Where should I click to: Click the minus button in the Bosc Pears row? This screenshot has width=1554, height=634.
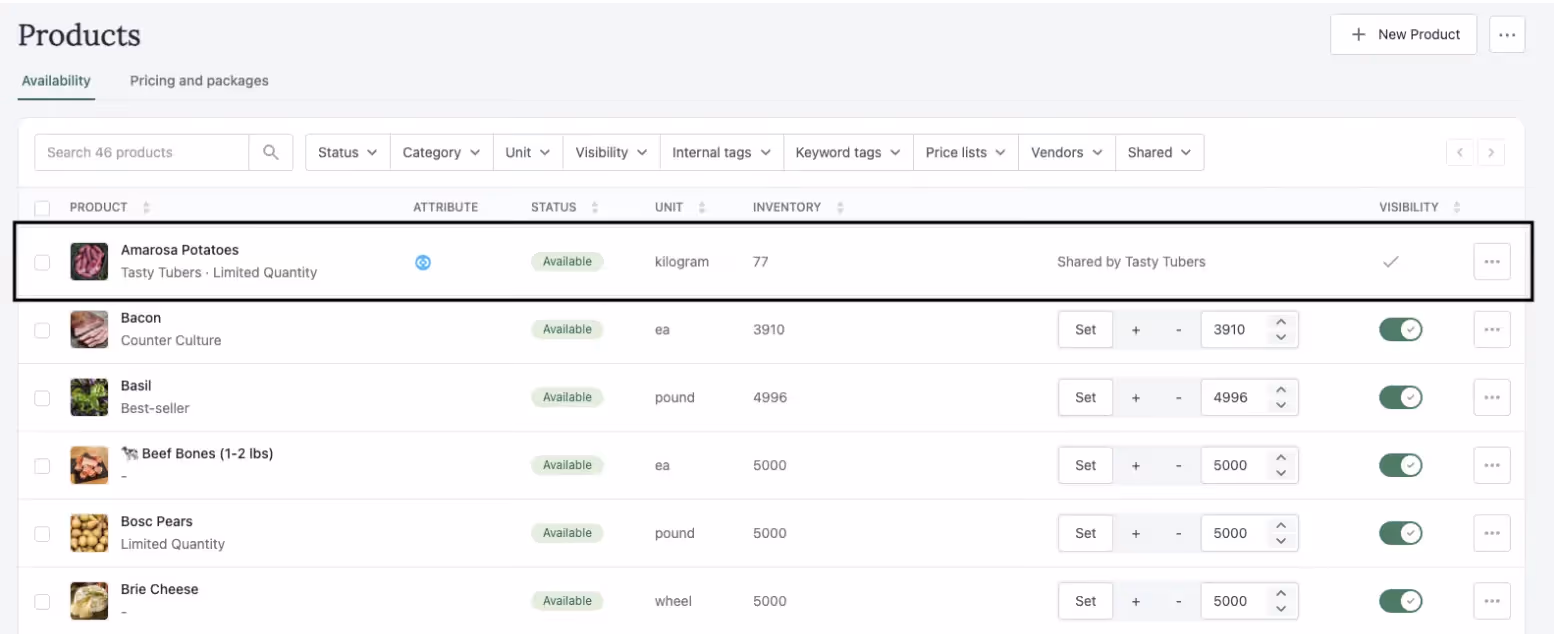(x=1179, y=533)
